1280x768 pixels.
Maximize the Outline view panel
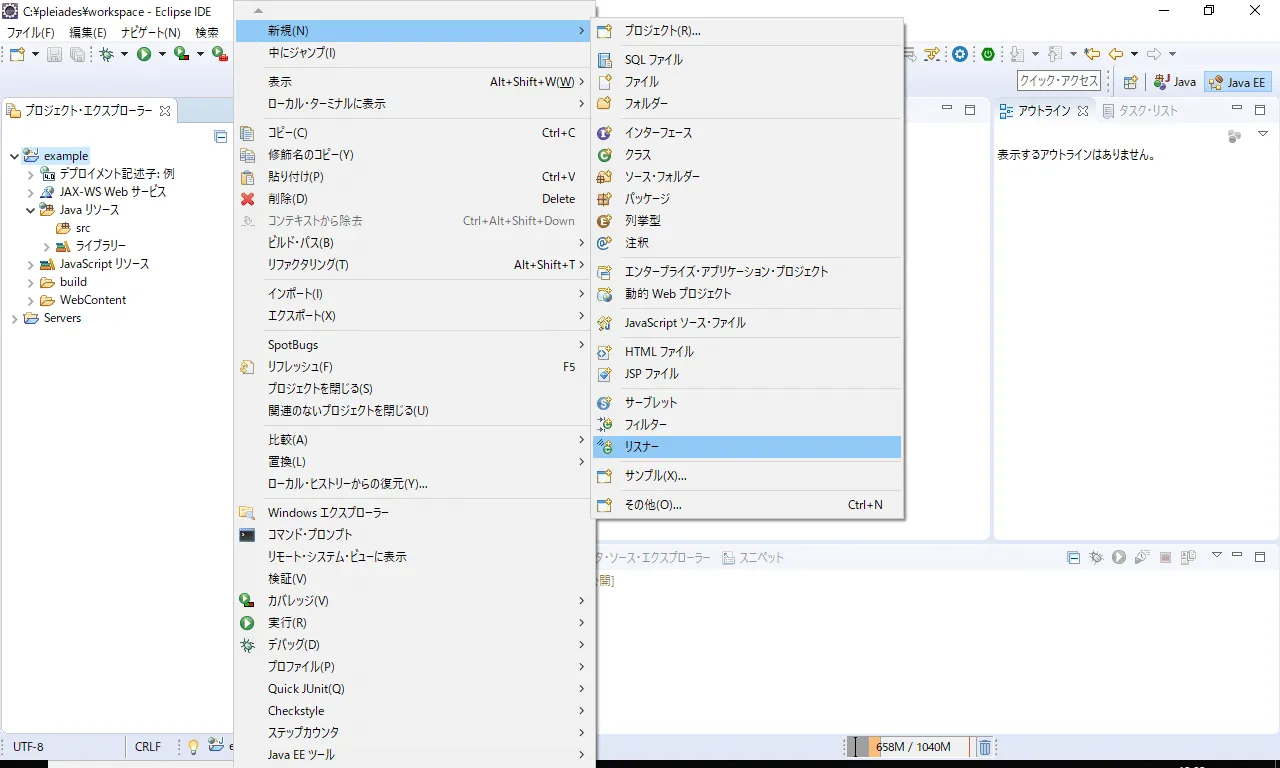tap(1260, 110)
